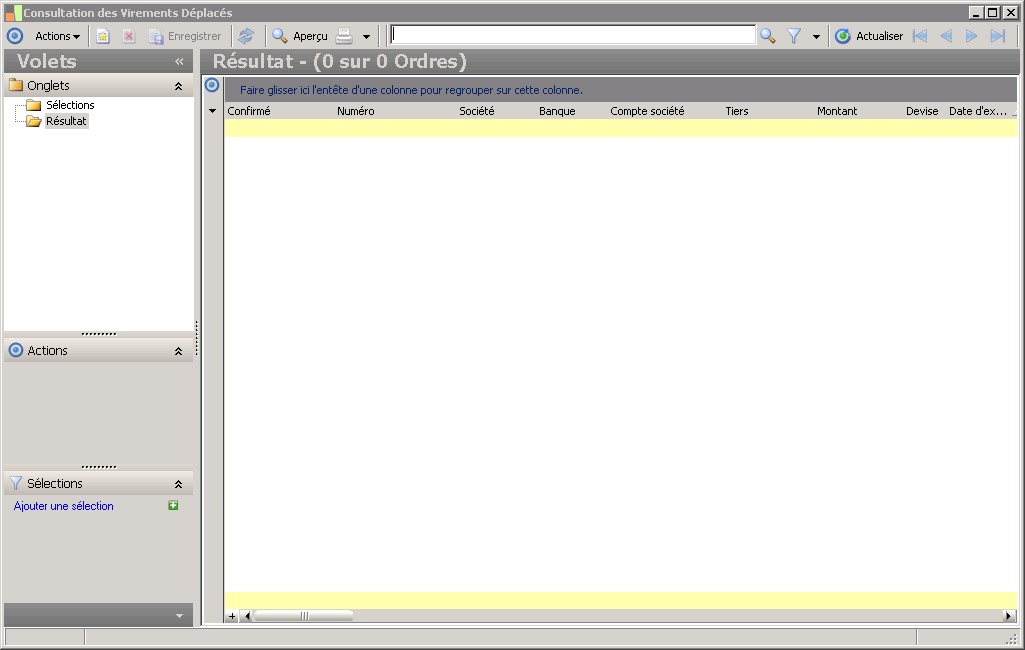Click the blue circle icon beside the grouping bar
Viewport: 1025px width, 650px height.
point(212,85)
